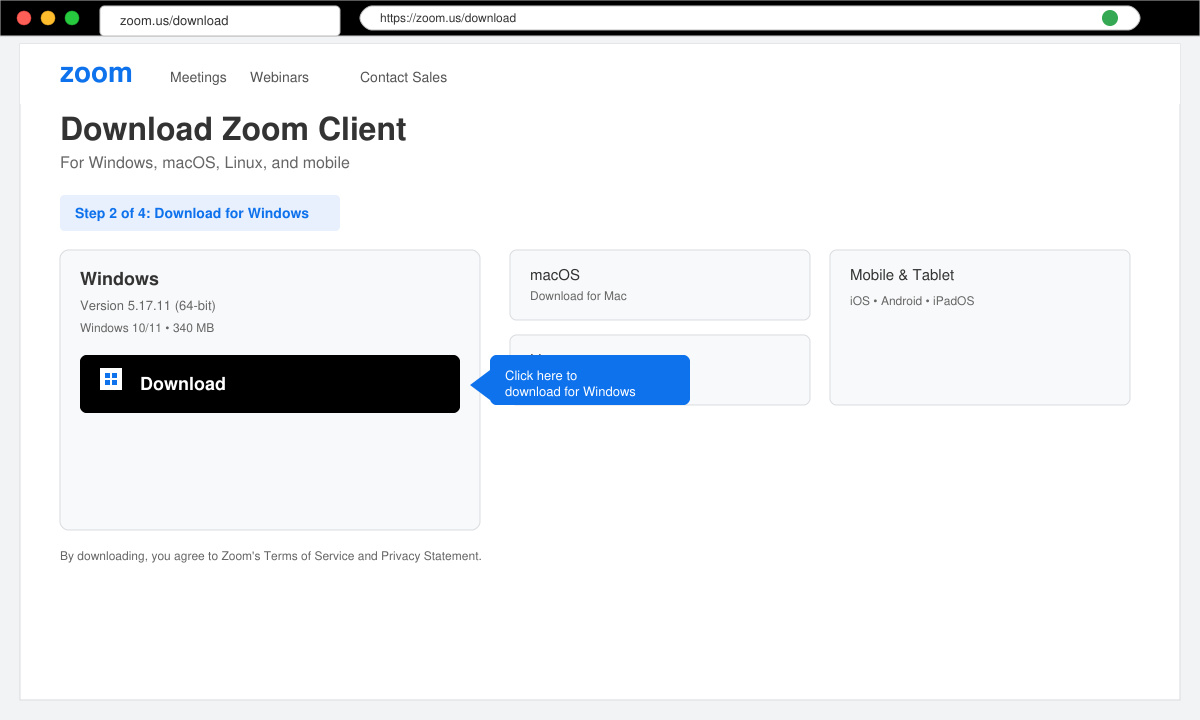Image resolution: width=1200 pixels, height=720 pixels.
Task: Select the zoom.us/download browser tab
Action: (x=220, y=20)
